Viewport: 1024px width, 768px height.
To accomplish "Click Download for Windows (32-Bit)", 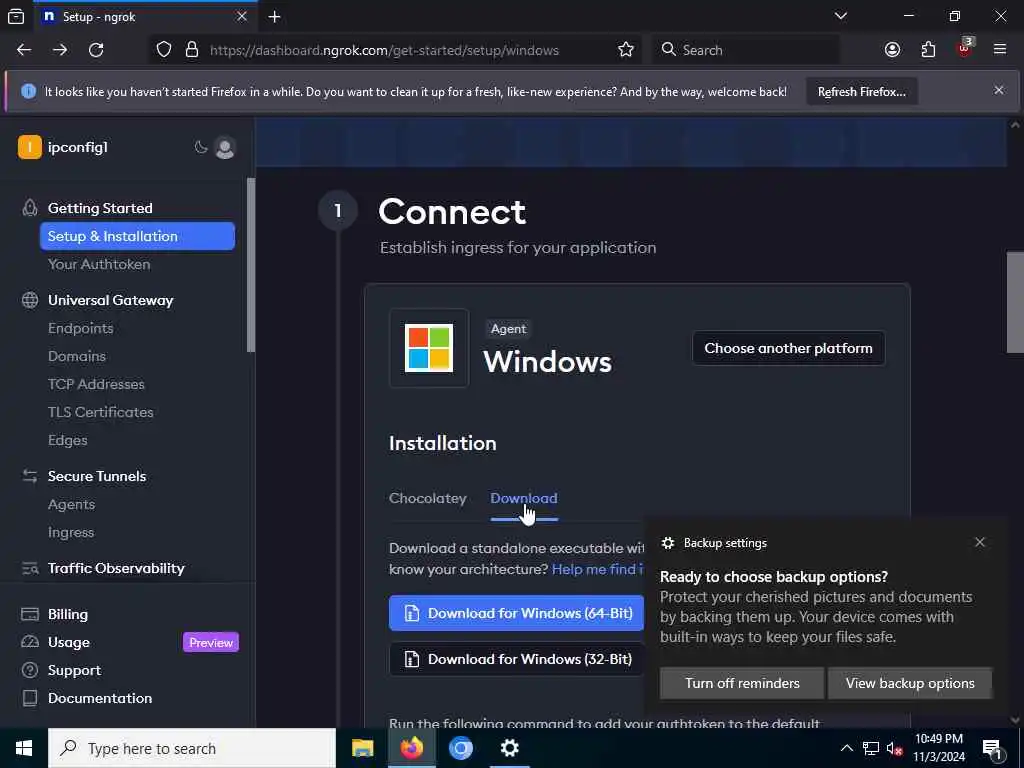I will pyautogui.click(x=516, y=659).
